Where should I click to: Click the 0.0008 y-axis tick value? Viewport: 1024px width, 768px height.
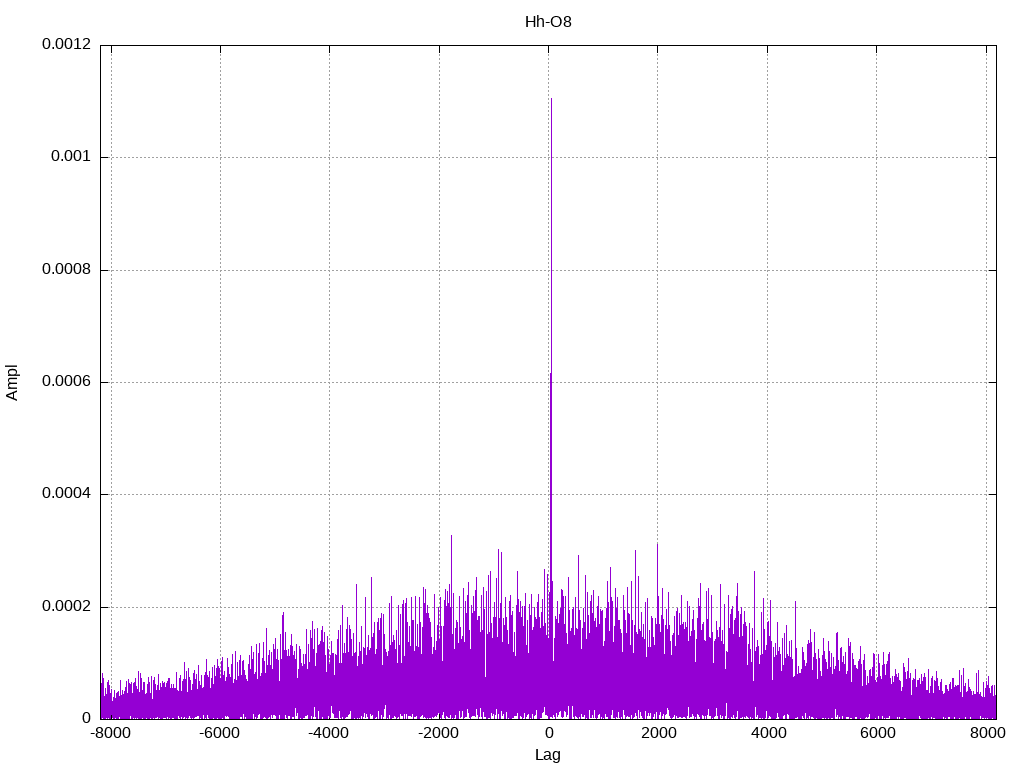tap(66, 270)
